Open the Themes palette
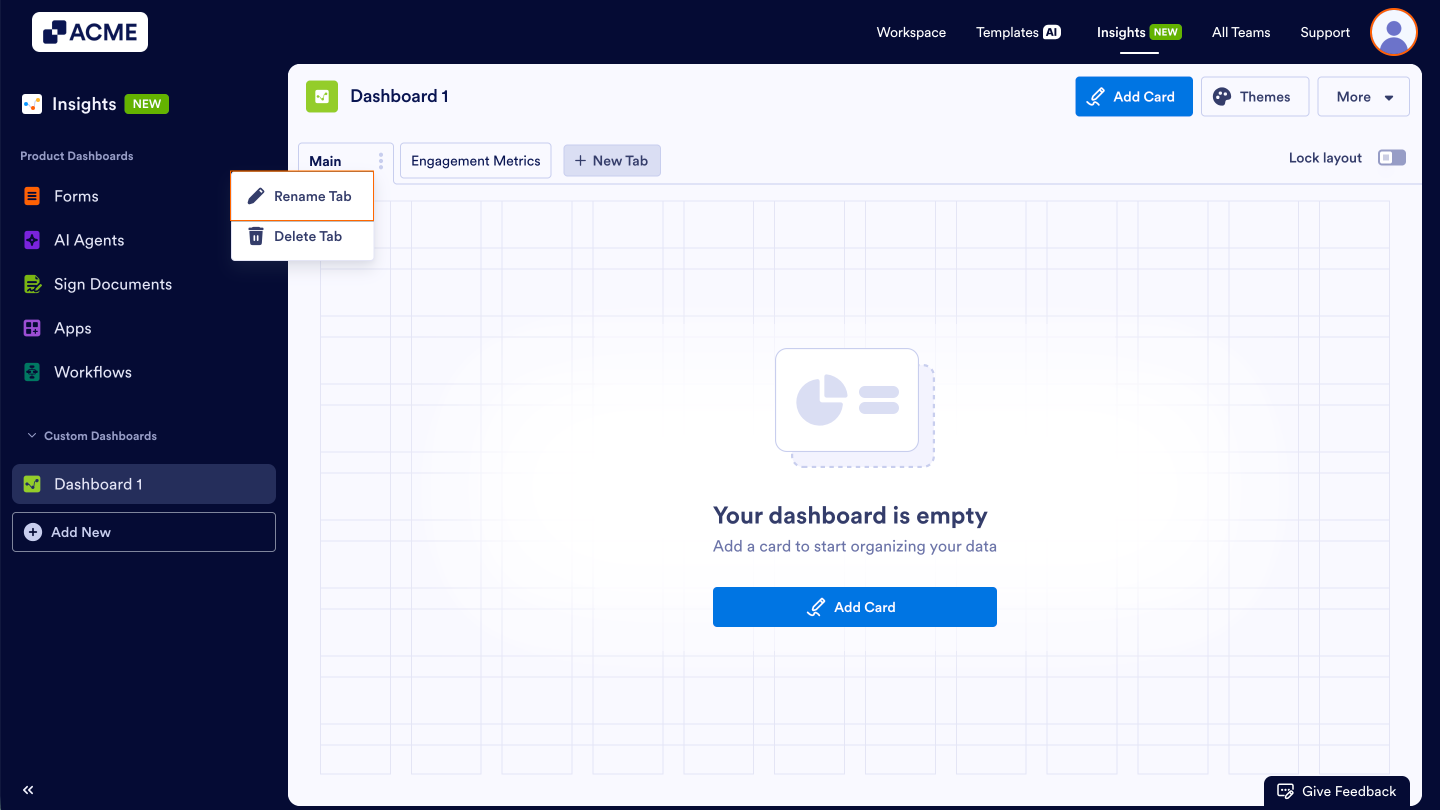The image size is (1440, 810). (1254, 96)
